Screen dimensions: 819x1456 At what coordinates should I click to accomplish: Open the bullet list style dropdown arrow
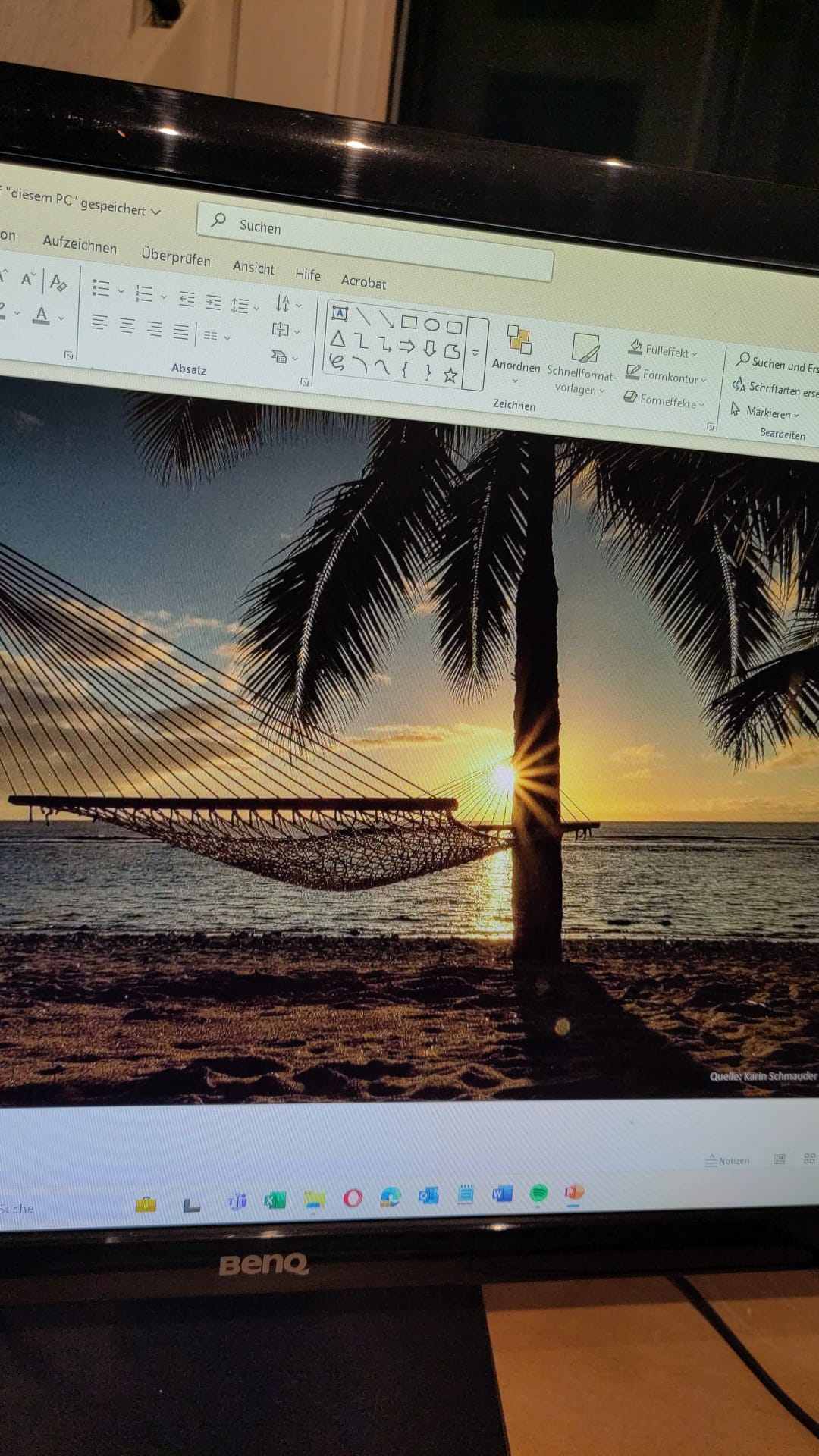121,291
